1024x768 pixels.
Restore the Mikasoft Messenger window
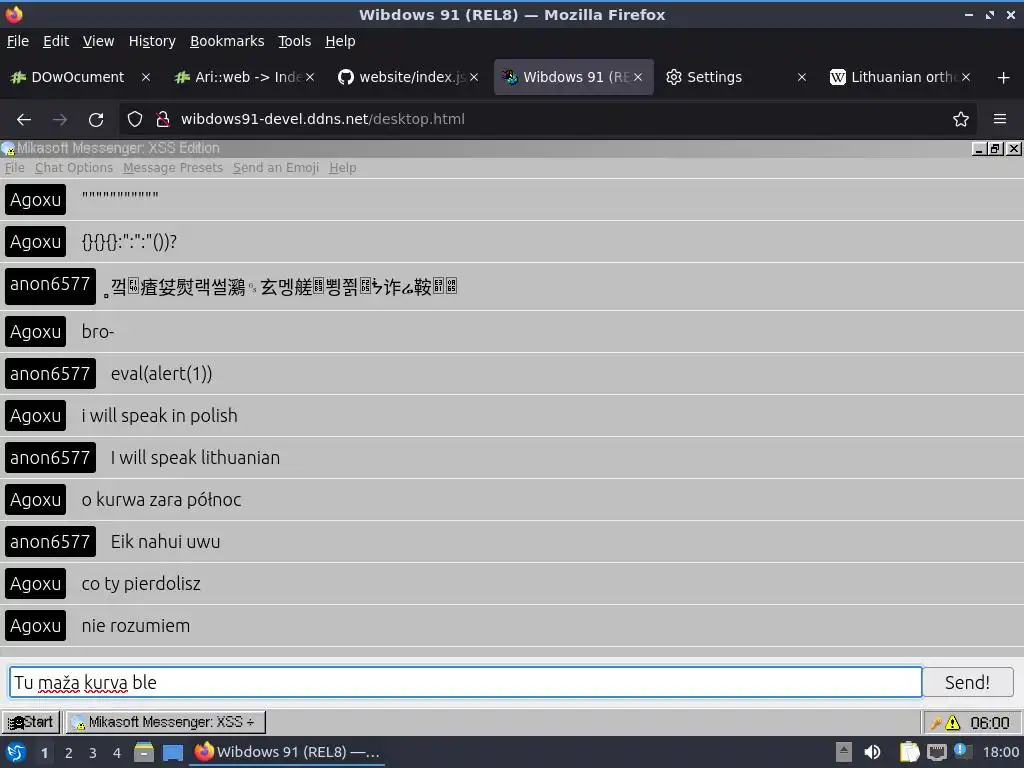[995, 149]
